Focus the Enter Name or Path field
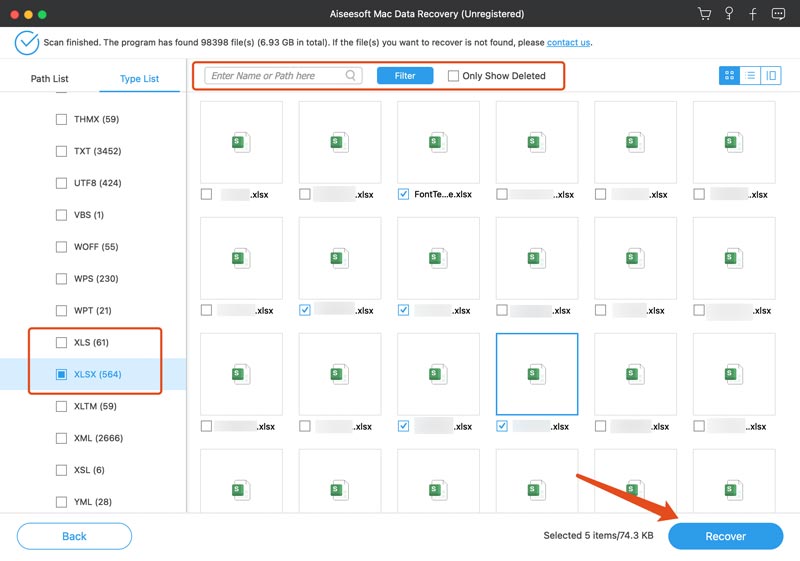800x561 pixels. [277, 75]
